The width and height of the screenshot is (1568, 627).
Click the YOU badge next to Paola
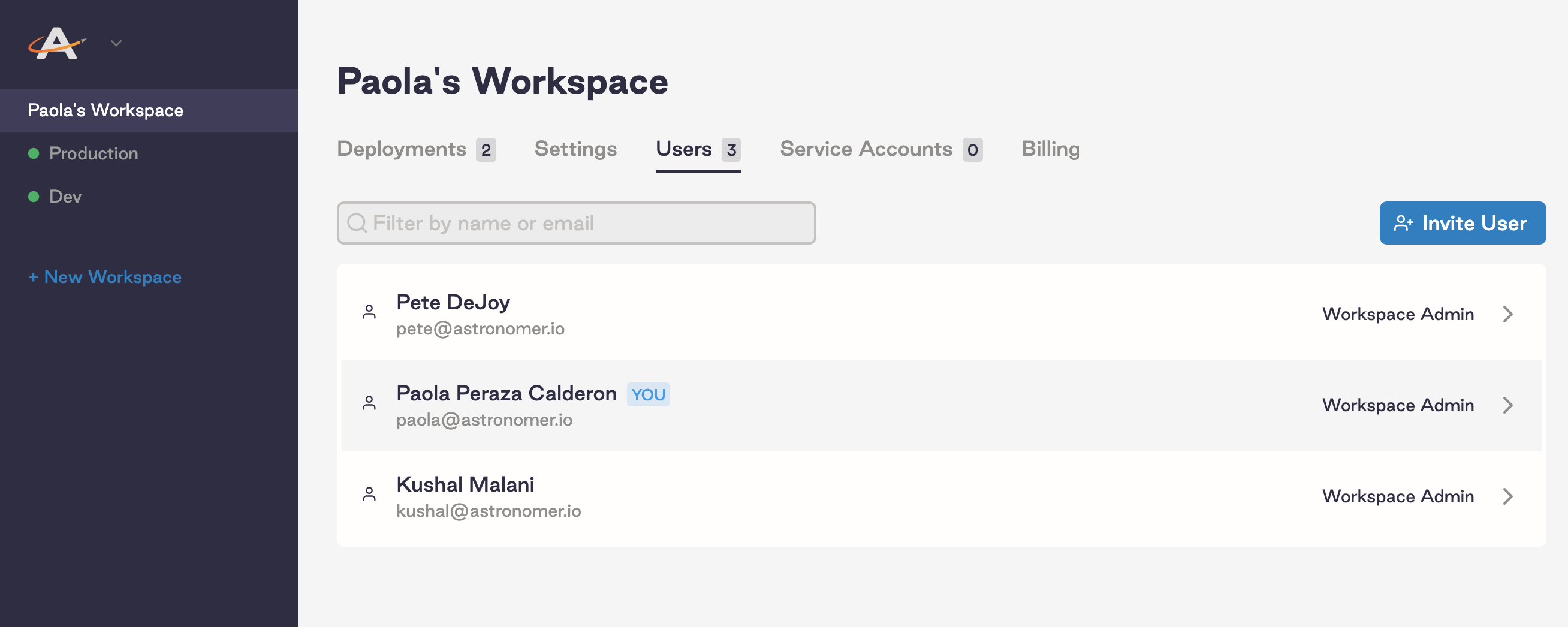click(649, 394)
